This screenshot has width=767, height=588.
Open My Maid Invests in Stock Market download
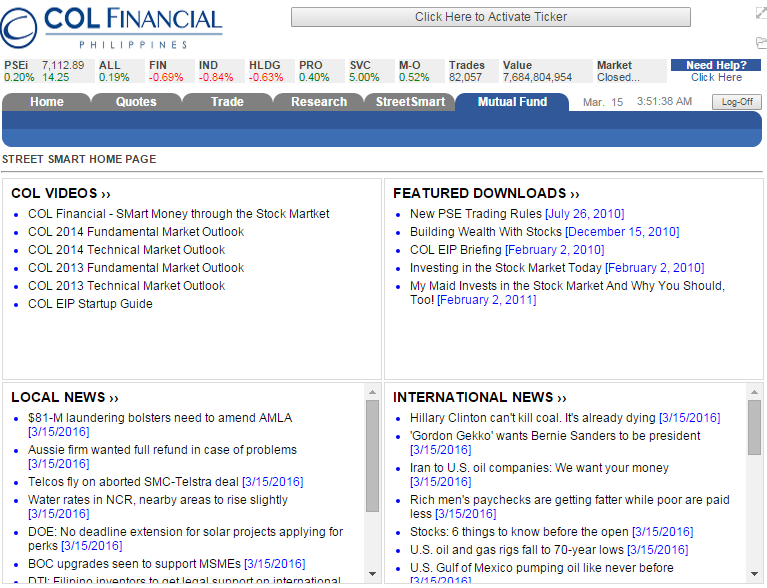tap(567, 293)
